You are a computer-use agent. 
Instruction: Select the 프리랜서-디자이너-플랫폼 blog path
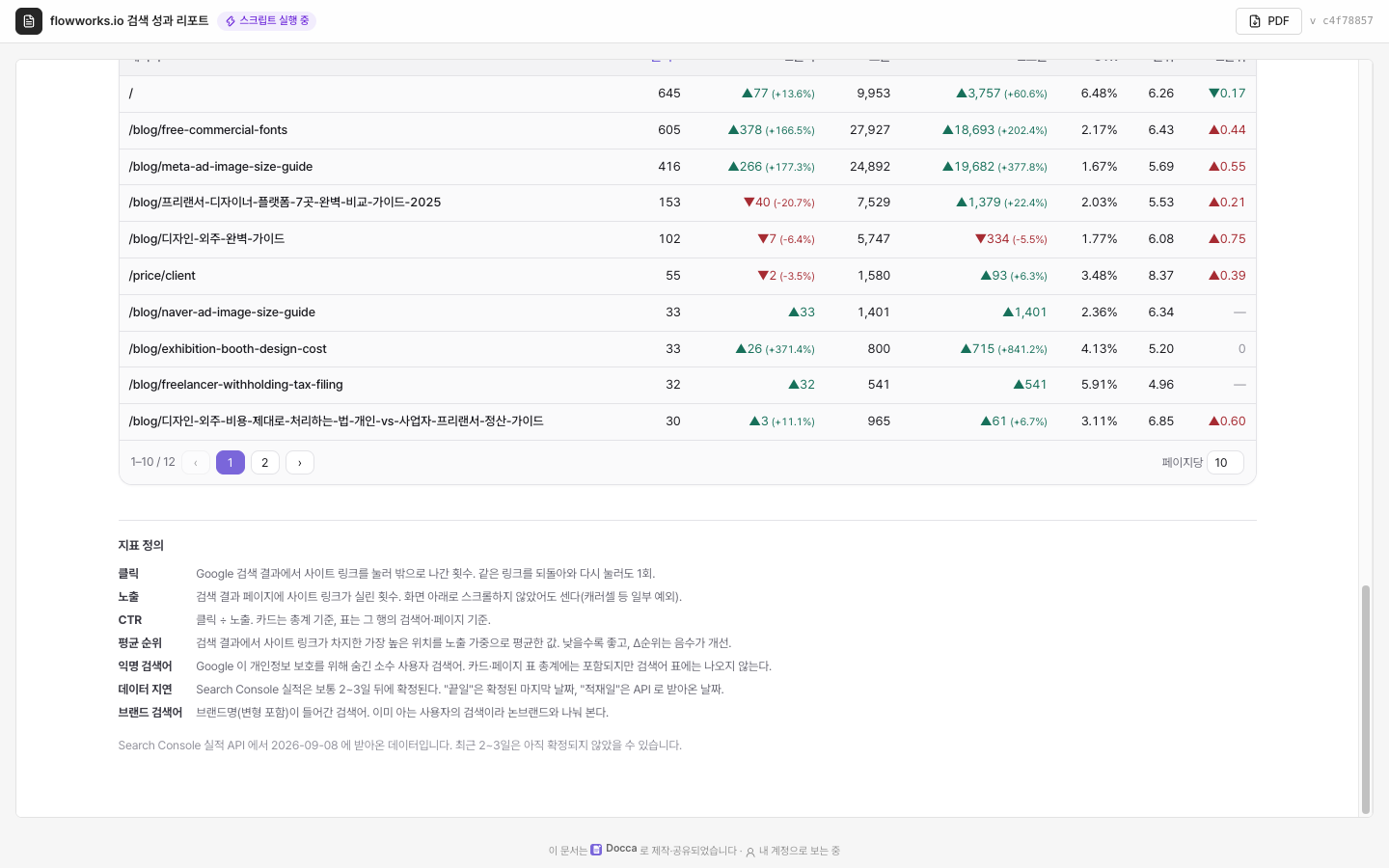[x=285, y=203]
